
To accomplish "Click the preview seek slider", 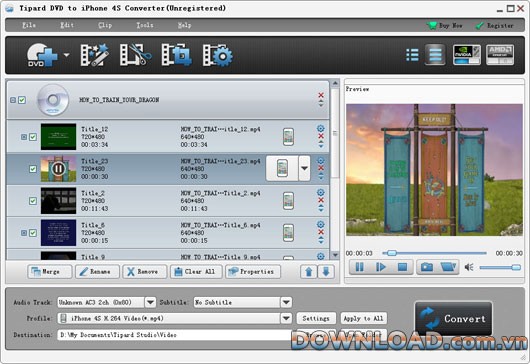I will pyautogui.click(x=434, y=253).
